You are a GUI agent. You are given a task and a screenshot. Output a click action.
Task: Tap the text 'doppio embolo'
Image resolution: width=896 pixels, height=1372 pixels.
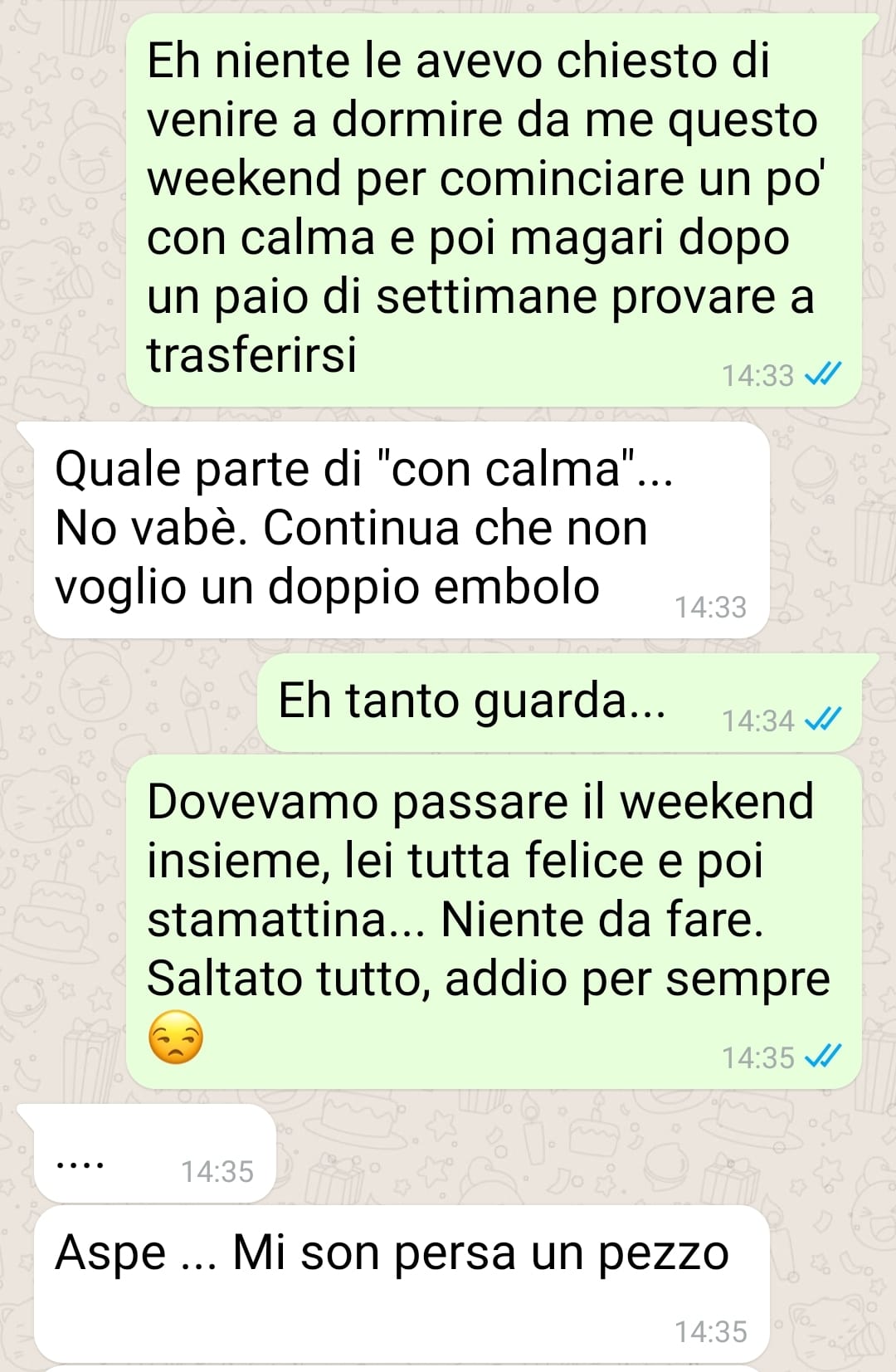434,587
